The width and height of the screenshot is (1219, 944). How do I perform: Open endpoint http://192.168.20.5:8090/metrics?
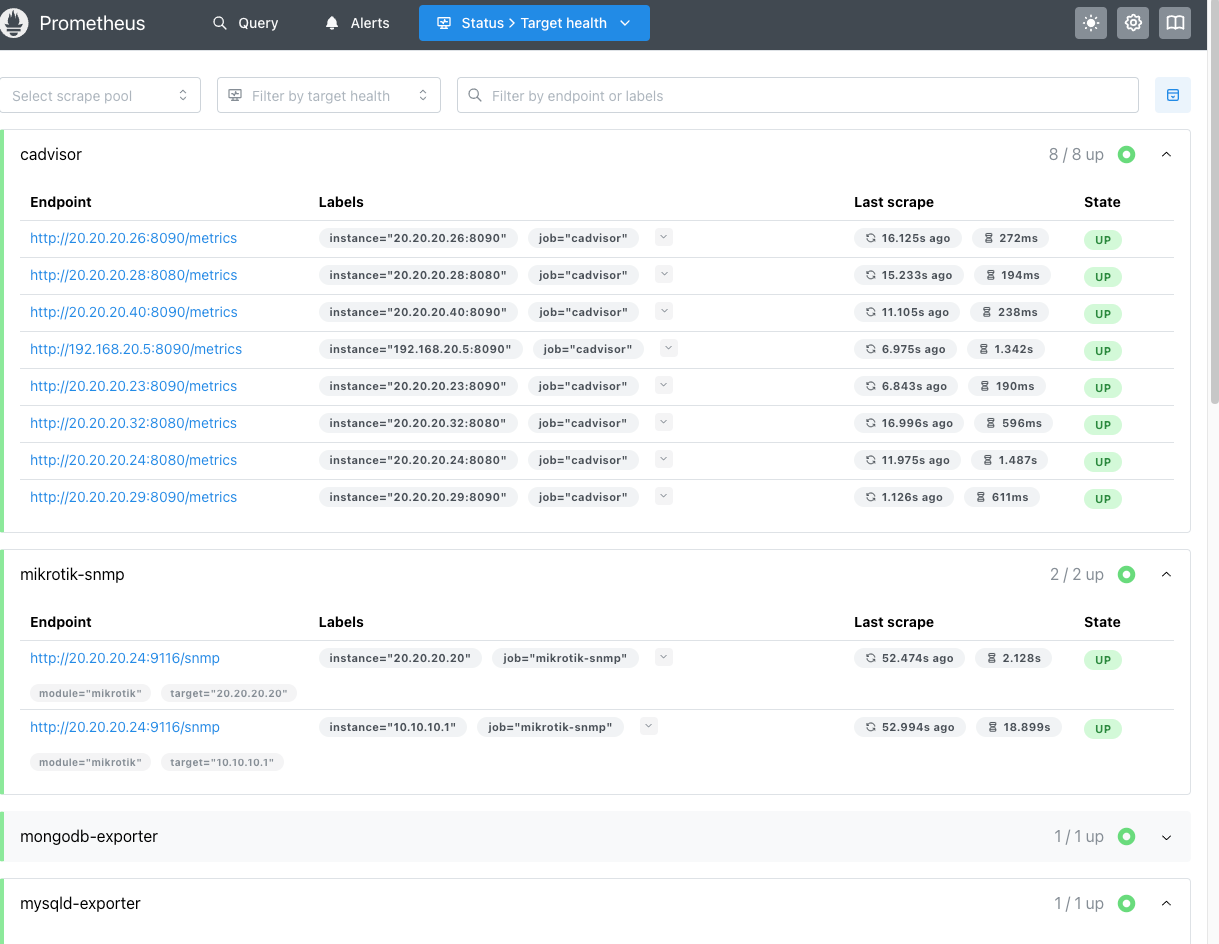pyautogui.click(x=136, y=349)
